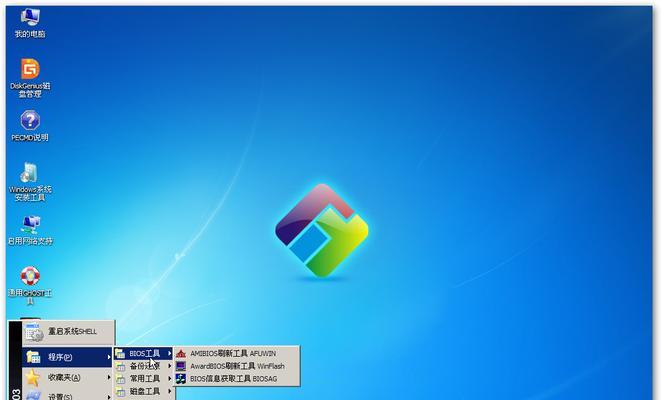Choose 重启系统SHELL from the start menu

(x=68, y=332)
